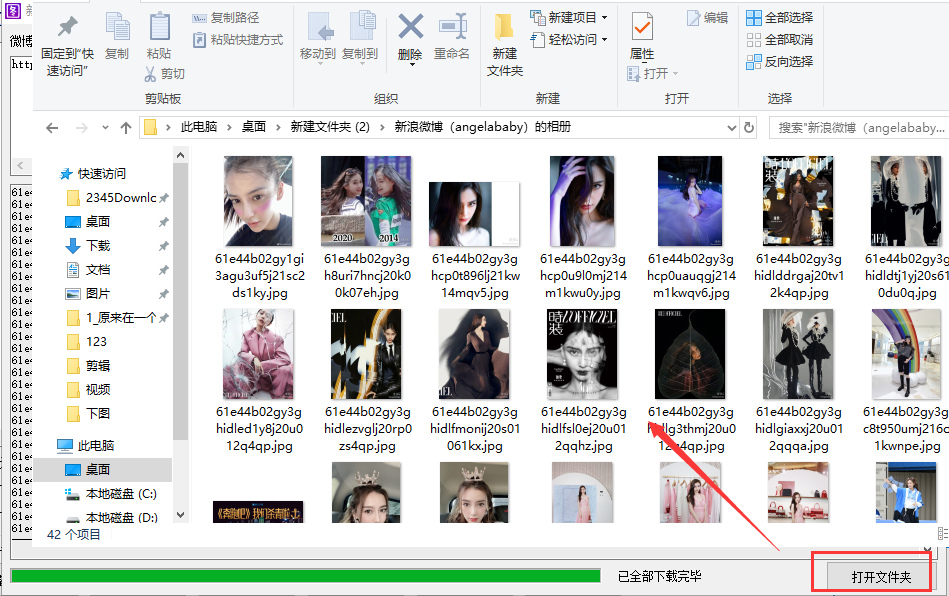The width and height of the screenshot is (949, 596).
Task: Click Invert selection
Action: (x=780, y=61)
